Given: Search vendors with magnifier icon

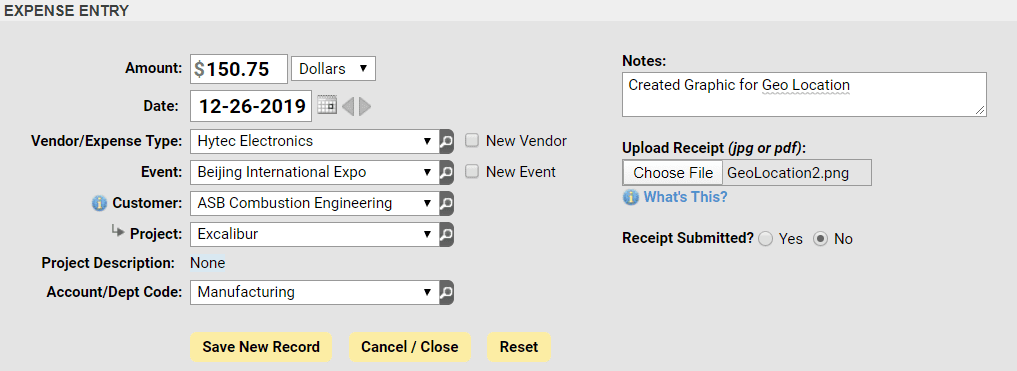Looking at the screenshot, I should click(x=446, y=141).
